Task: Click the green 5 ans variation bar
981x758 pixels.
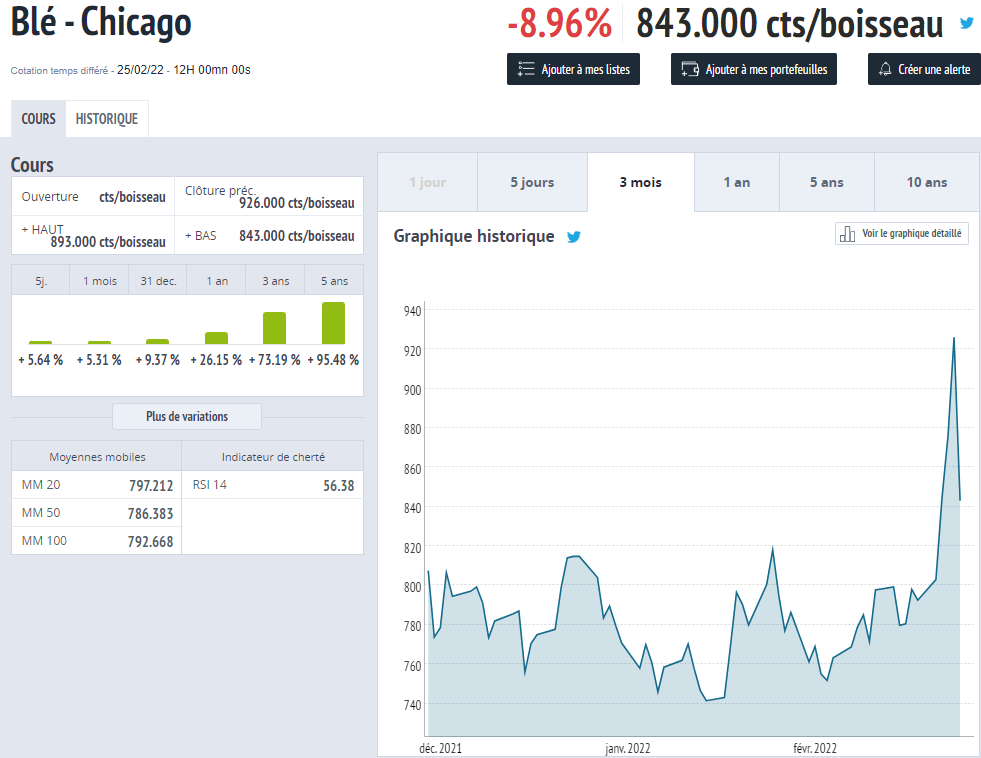Action: 333,323
